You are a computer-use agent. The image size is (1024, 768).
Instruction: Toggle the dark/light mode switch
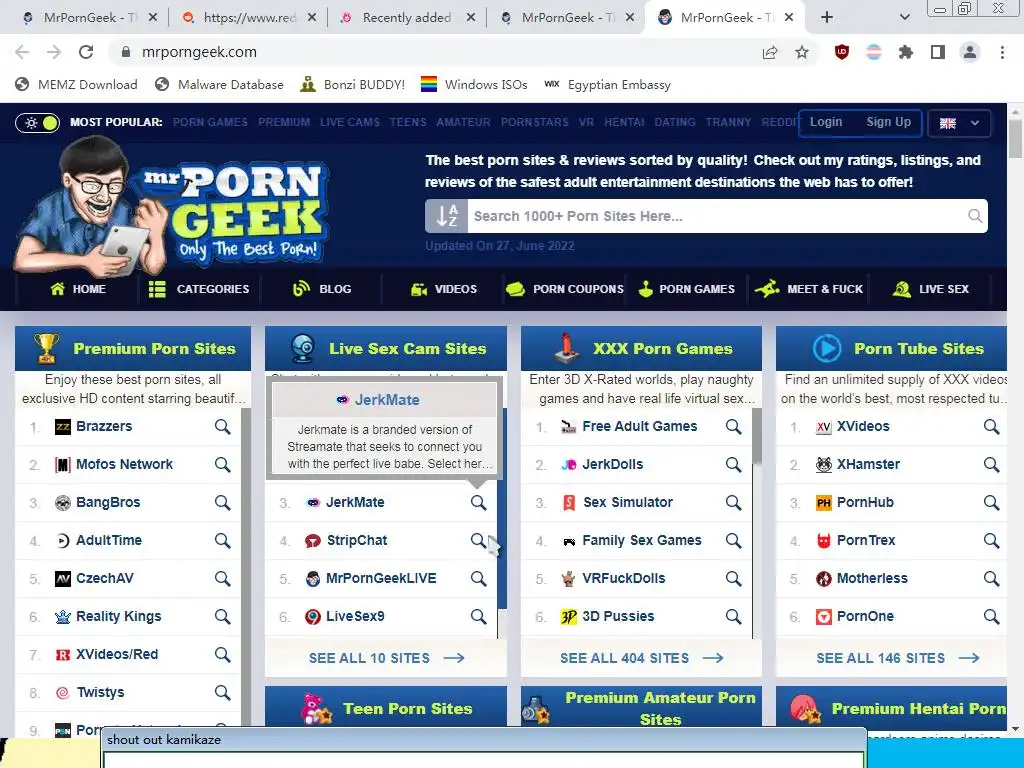(x=39, y=122)
